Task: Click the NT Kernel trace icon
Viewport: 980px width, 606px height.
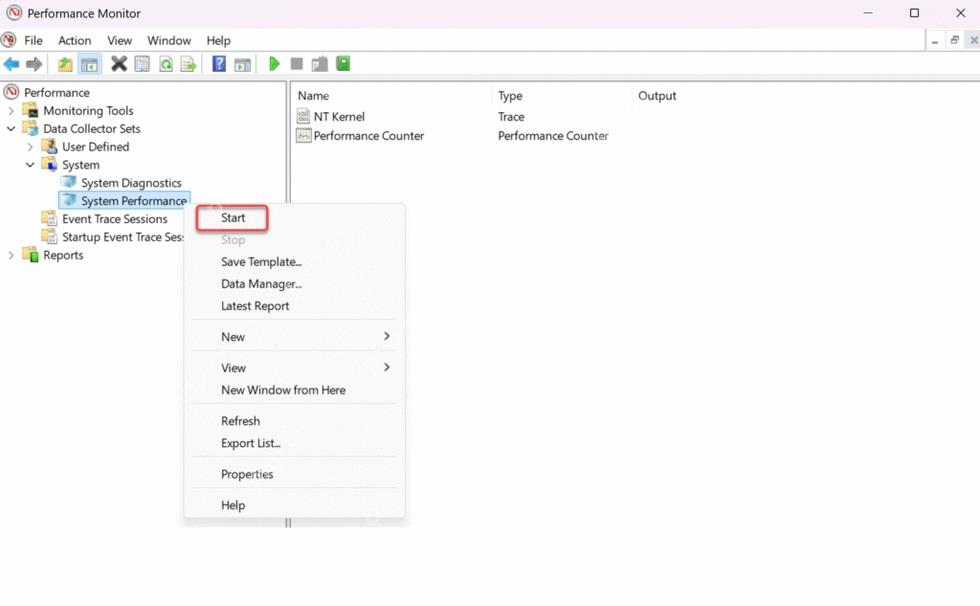Action: point(303,116)
